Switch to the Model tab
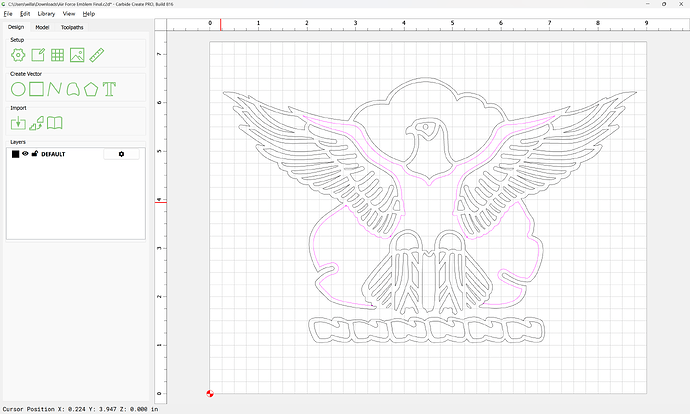 [42, 27]
